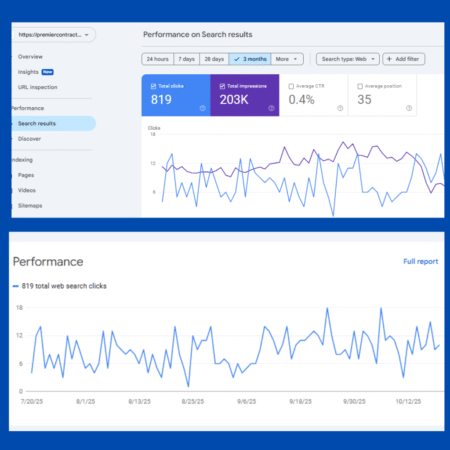The width and height of the screenshot is (450, 450).
Task: Click the help icon on Total impressions card
Action: pyautogui.click(x=271, y=108)
